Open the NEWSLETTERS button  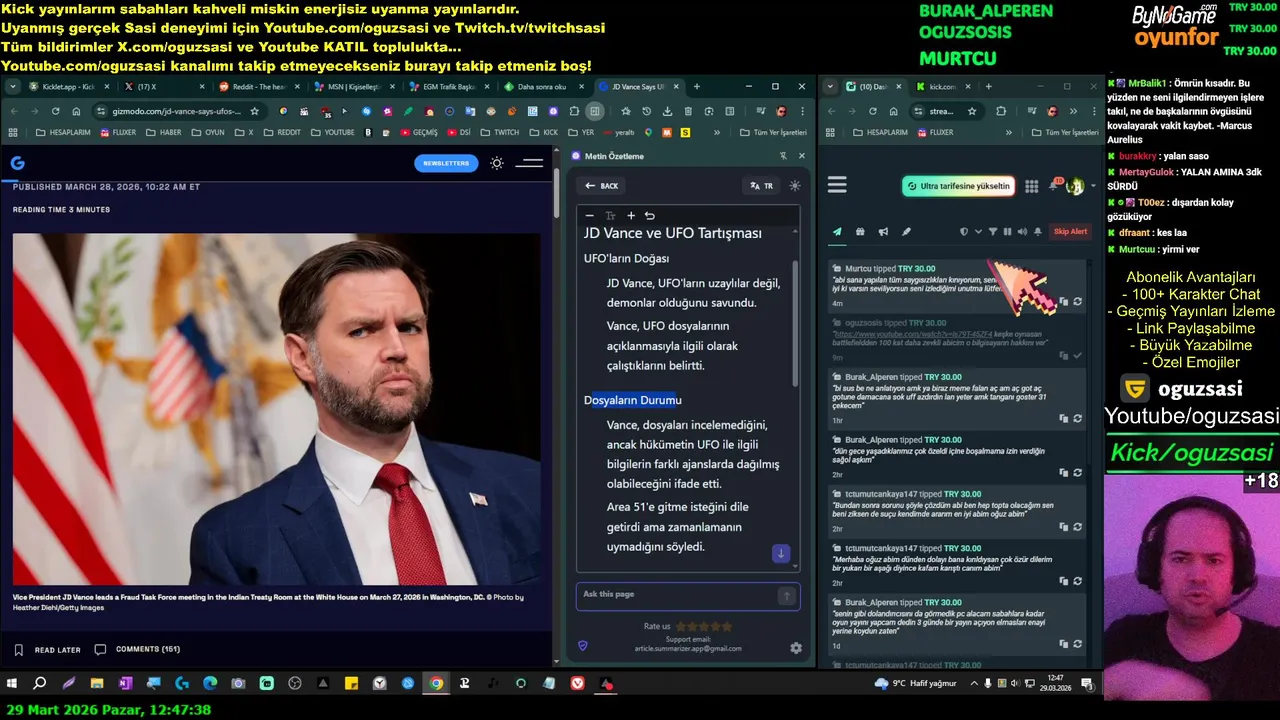pyautogui.click(x=446, y=163)
